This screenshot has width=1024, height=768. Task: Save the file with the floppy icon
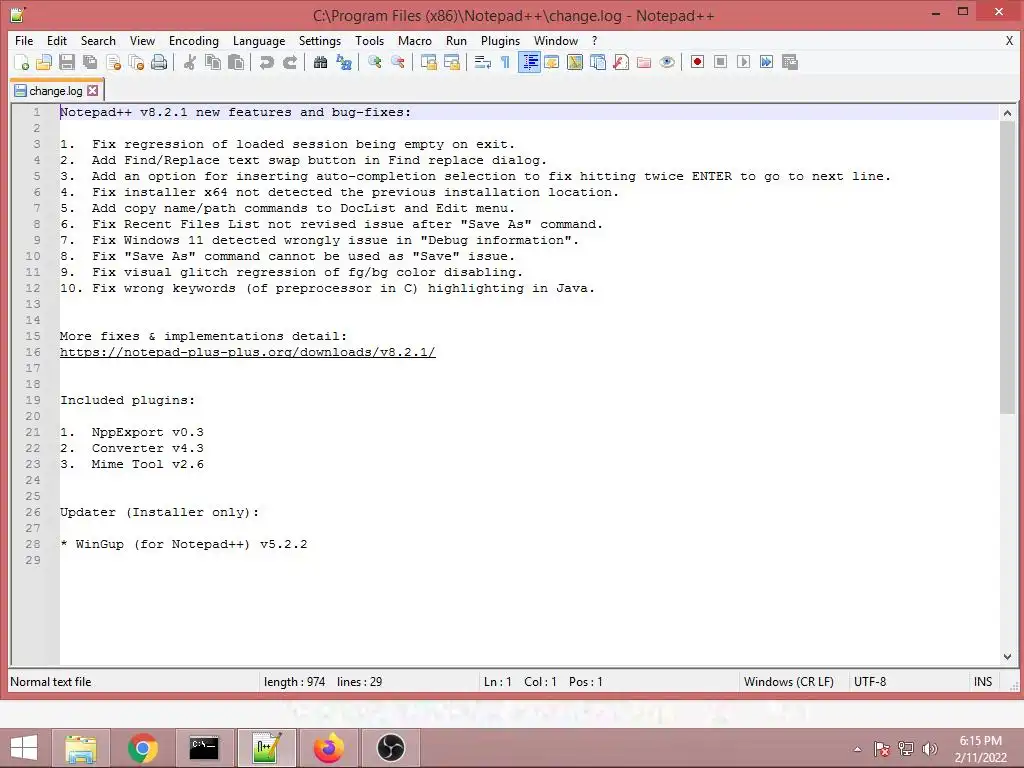(67, 63)
